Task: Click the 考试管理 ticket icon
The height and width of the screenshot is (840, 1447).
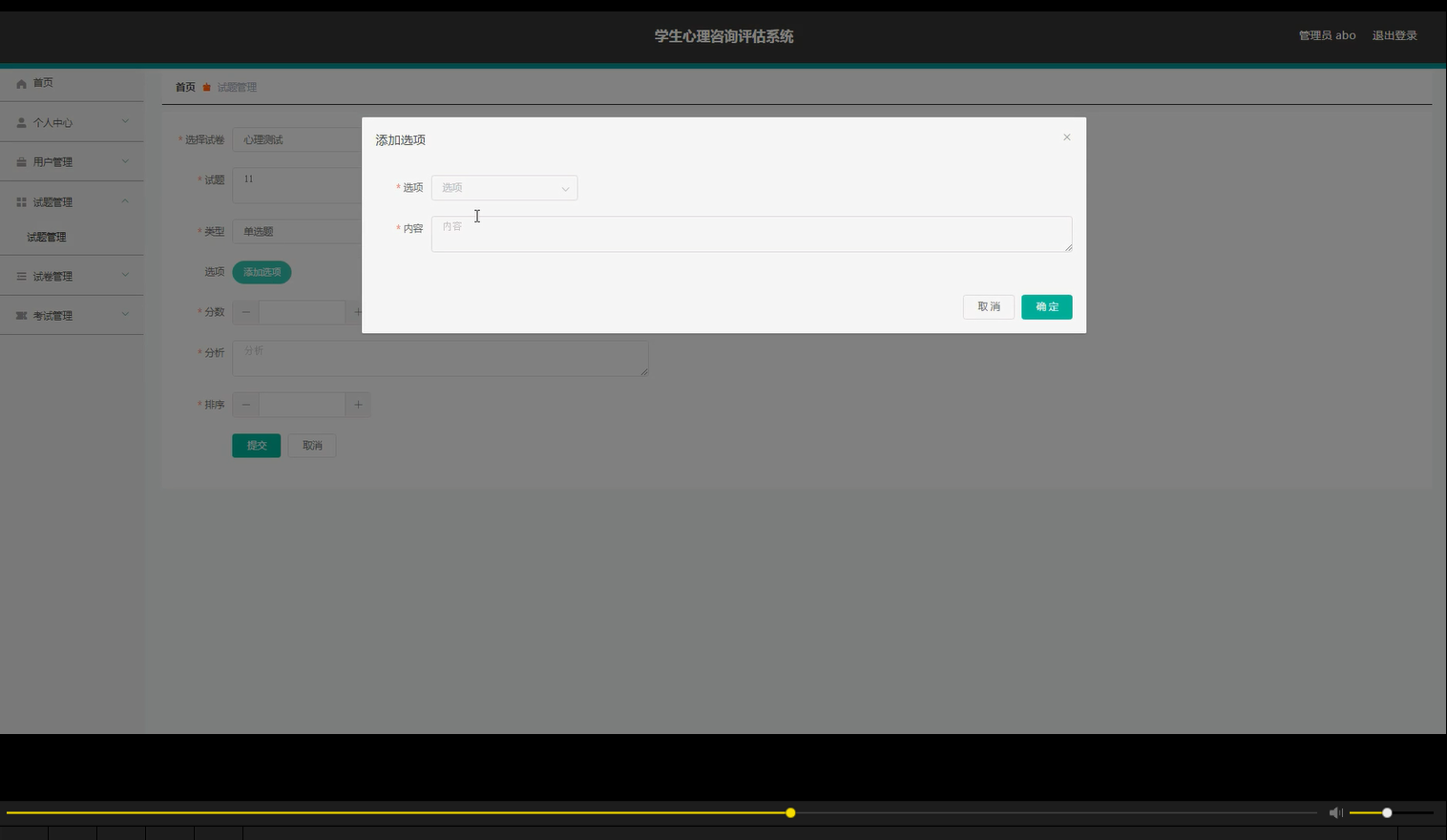Action: [x=21, y=316]
